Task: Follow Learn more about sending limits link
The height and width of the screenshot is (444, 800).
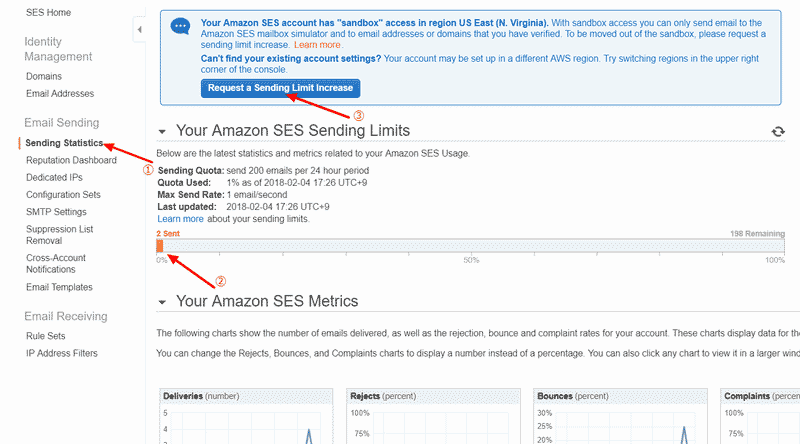Action: (180, 218)
